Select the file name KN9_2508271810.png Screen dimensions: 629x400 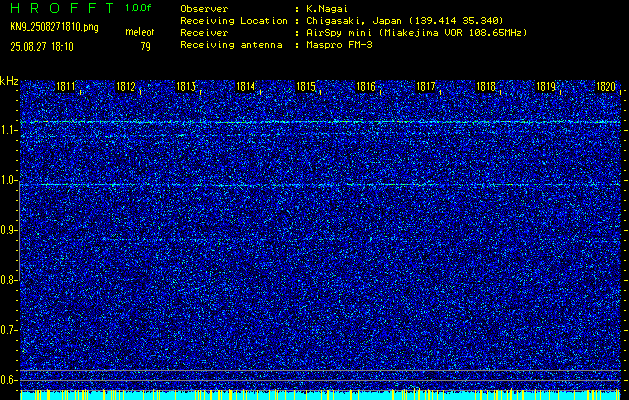pos(54,27)
